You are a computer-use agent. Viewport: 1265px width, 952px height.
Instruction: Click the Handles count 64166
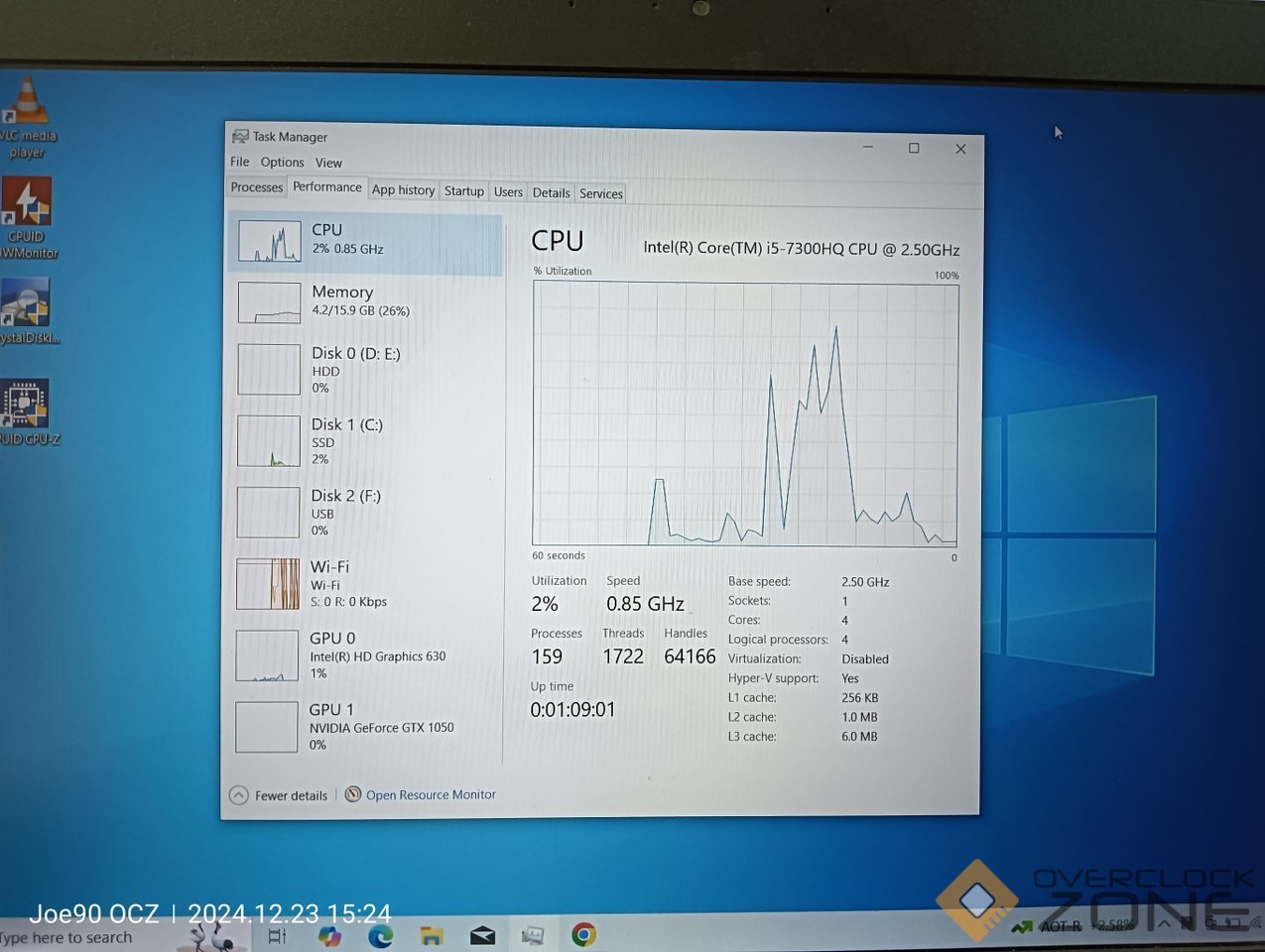(690, 656)
